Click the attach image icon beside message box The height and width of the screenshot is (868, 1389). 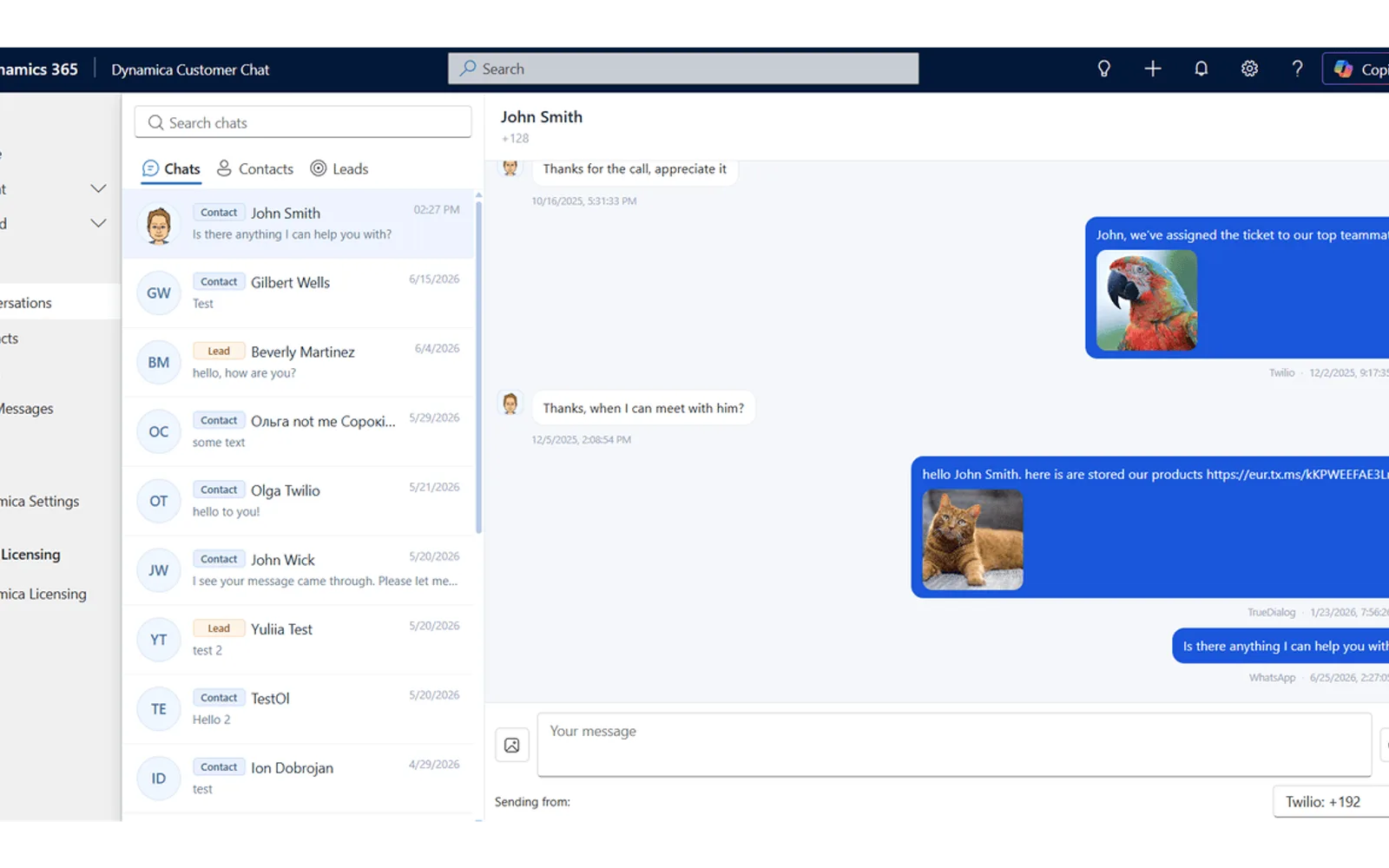coord(512,745)
